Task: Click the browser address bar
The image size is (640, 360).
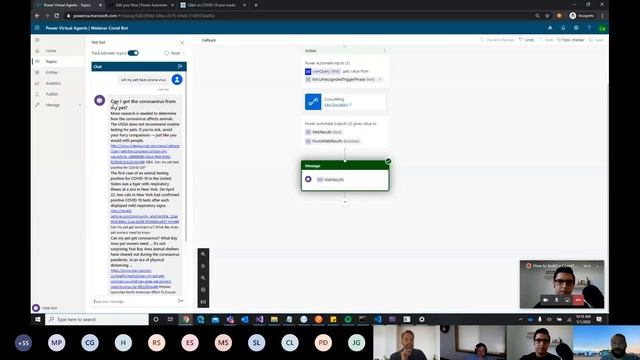Action: pyautogui.click(x=300, y=16)
